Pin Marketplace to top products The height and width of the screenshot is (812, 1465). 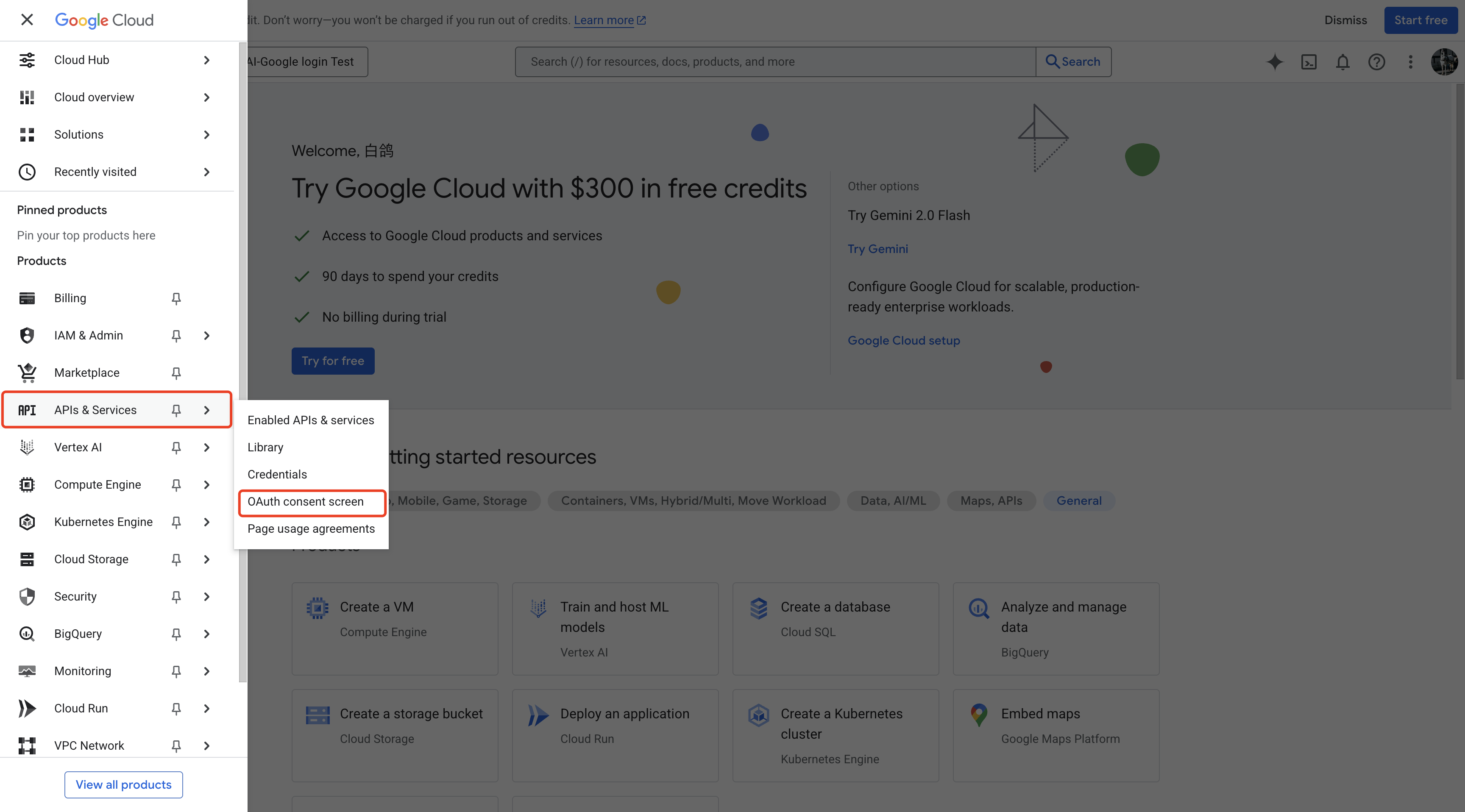pos(176,373)
